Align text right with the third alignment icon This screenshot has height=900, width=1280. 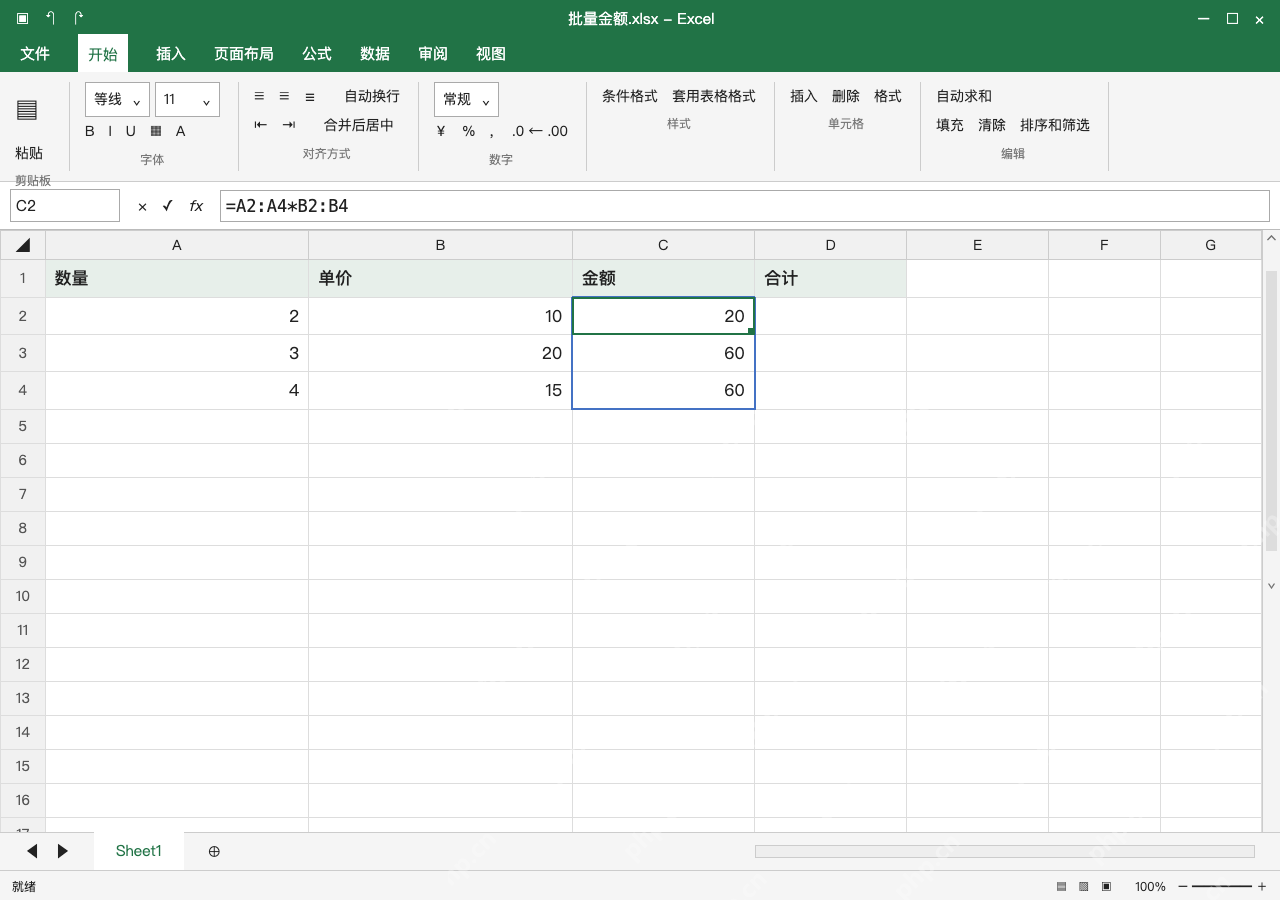[310, 96]
